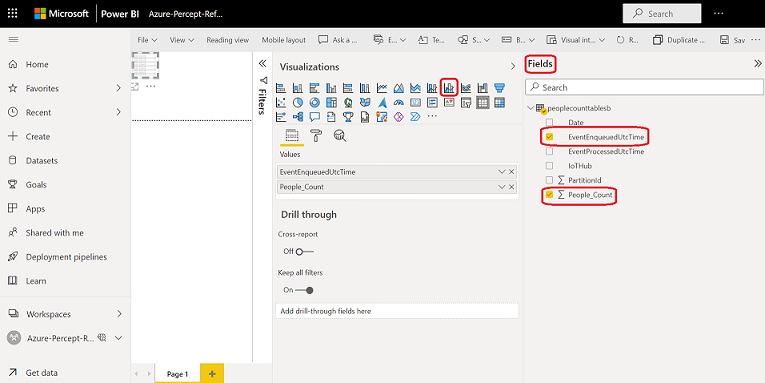Remove EventEnqueuedUtcTime from Values
Image resolution: width=765 pixels, height=383 pixels.
point(511,172)
